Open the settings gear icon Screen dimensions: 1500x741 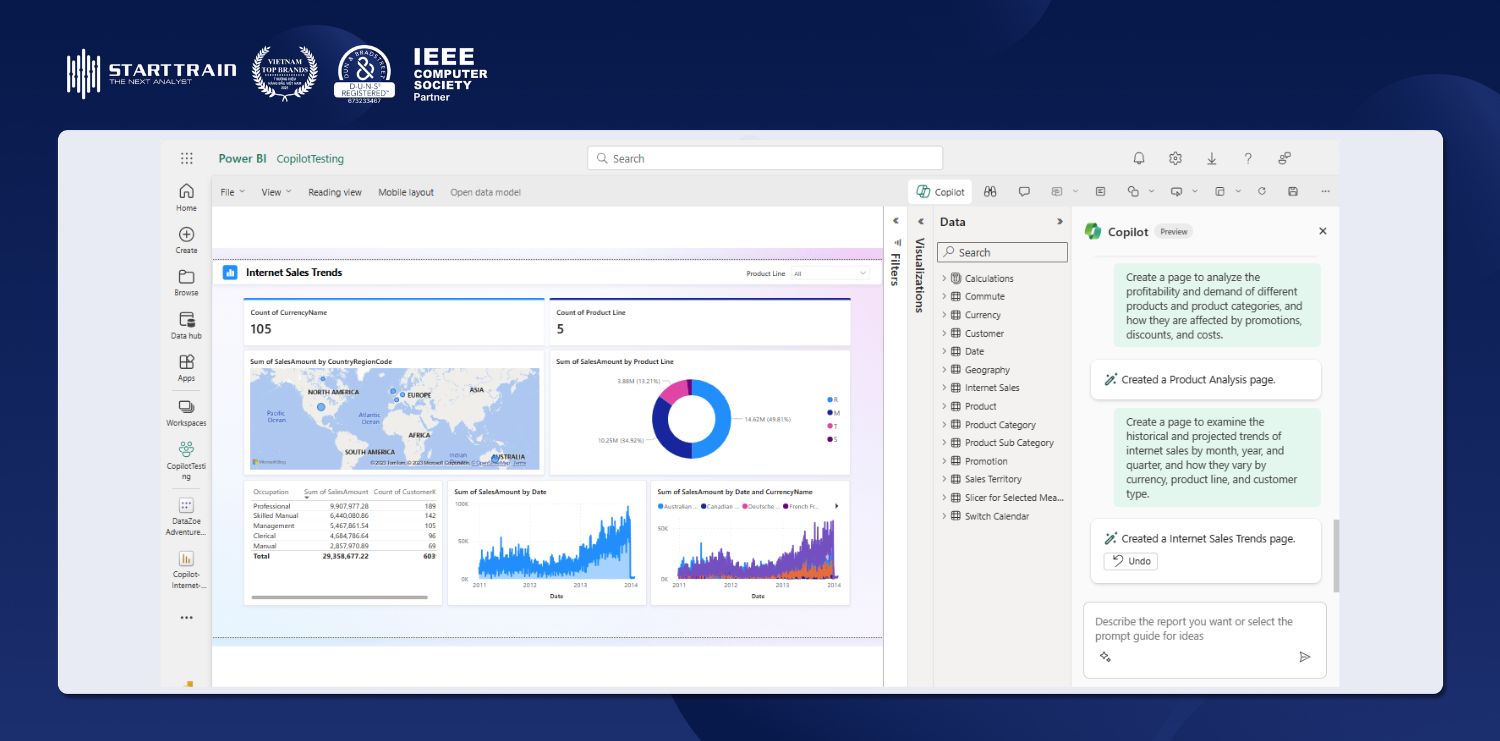pos(1175,158)
